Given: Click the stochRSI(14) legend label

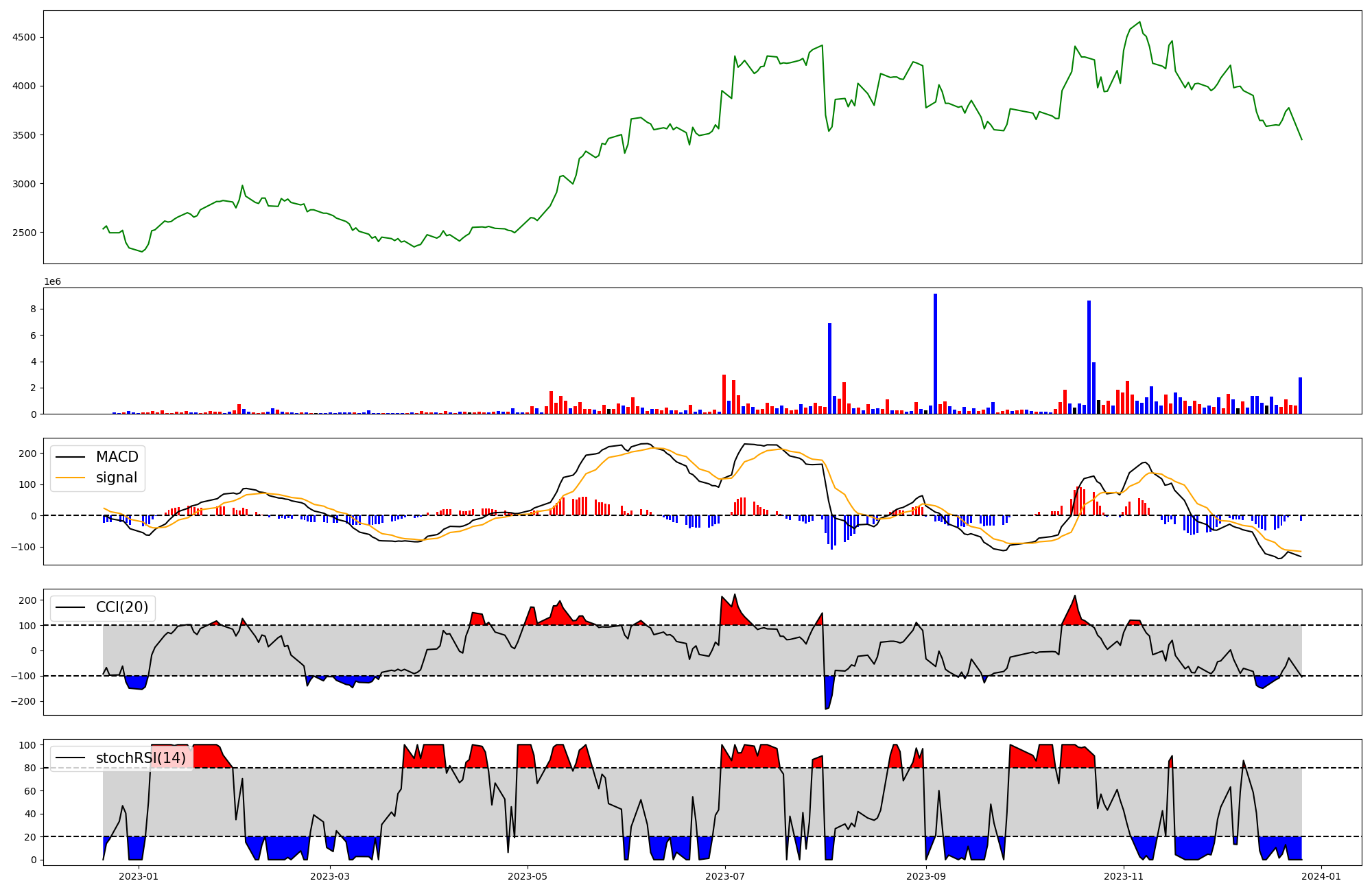Looking at the screenshot, I should pos(141,758).
